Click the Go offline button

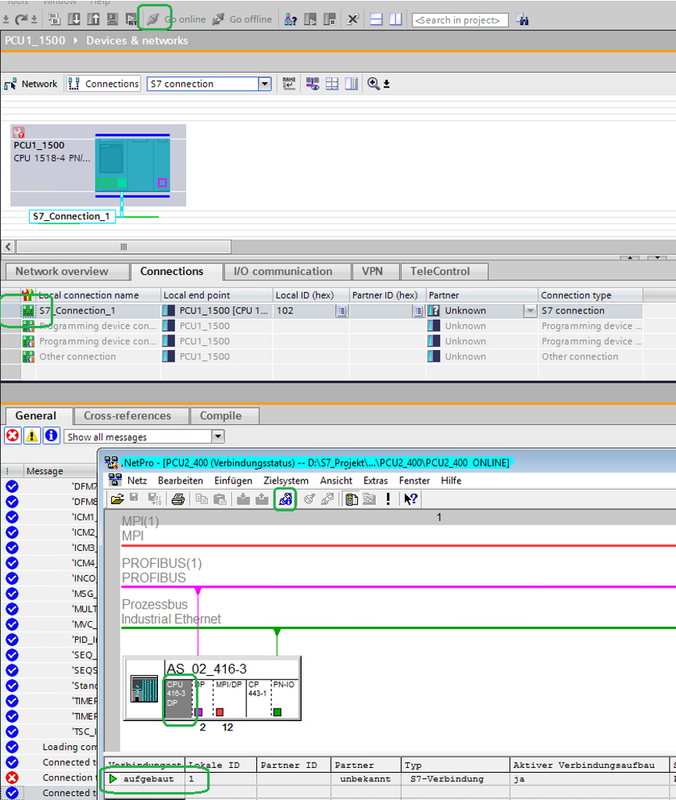[242, 19]
